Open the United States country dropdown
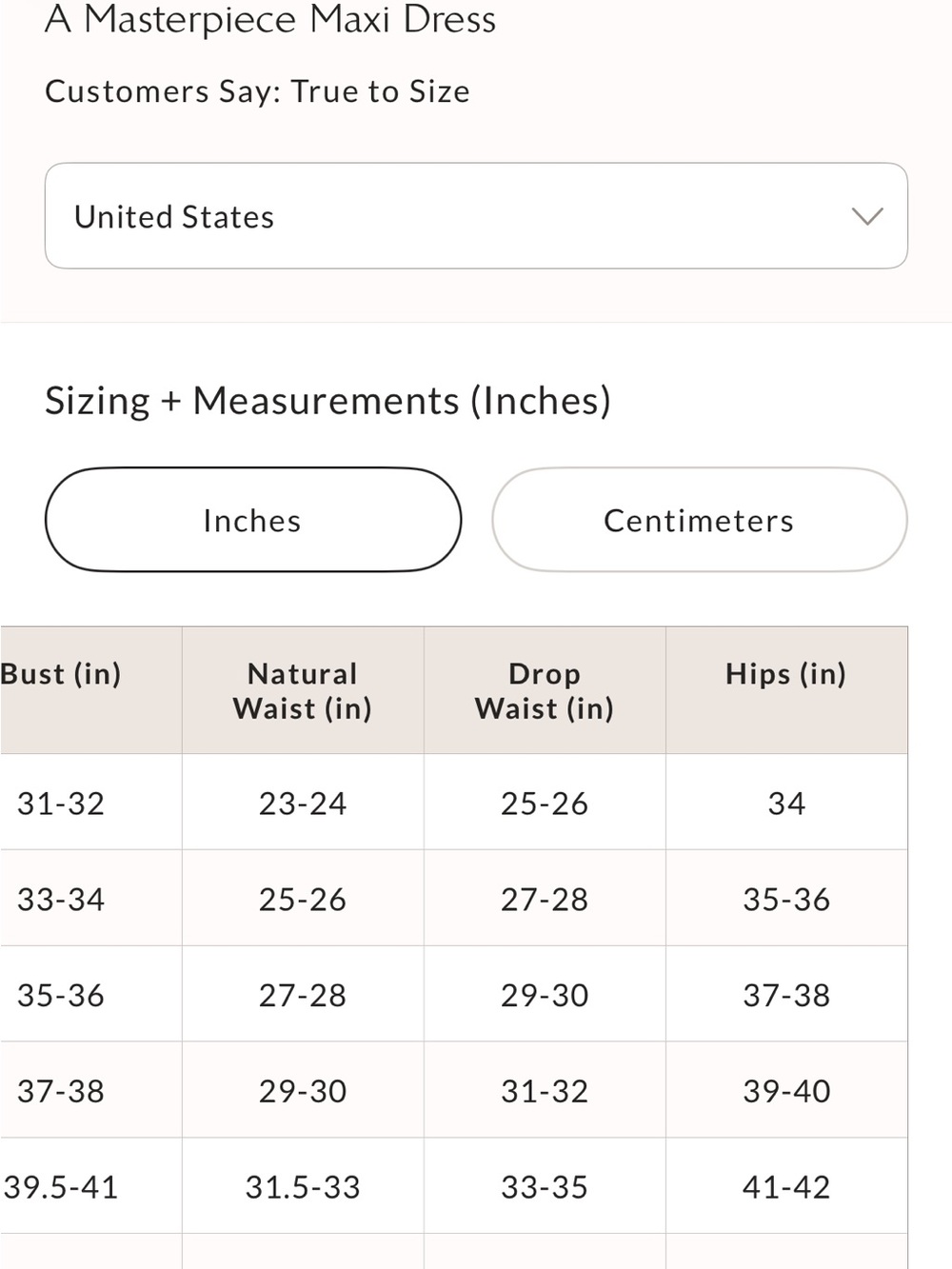The image size is (952, 1269). point(476,216)
